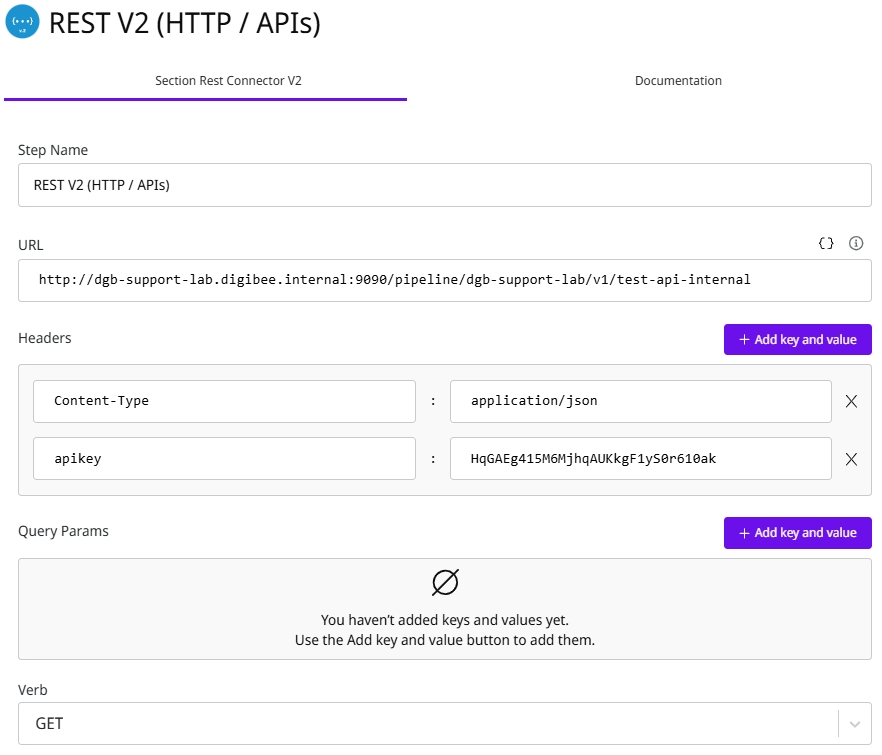This screenshot has width=882, height=755.
Task: Click the URL info icon
Action: (x=856, y=243)
